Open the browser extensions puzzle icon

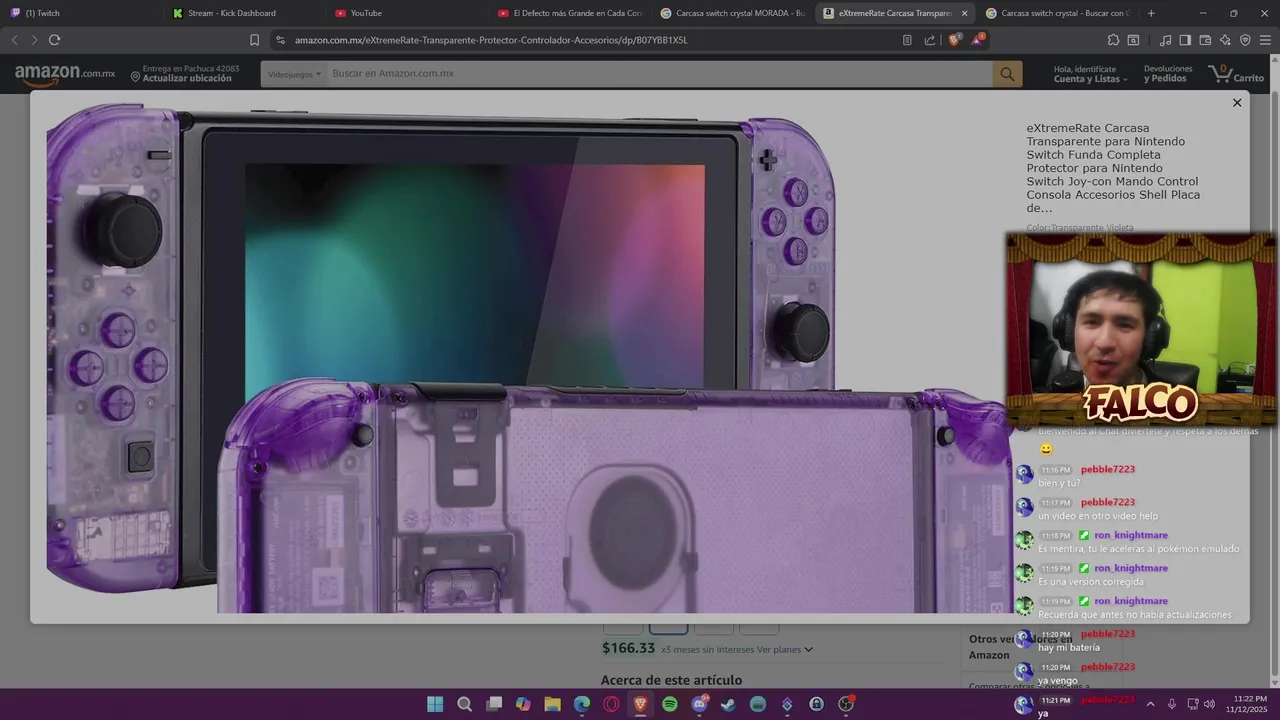(x=1113, y=40)
